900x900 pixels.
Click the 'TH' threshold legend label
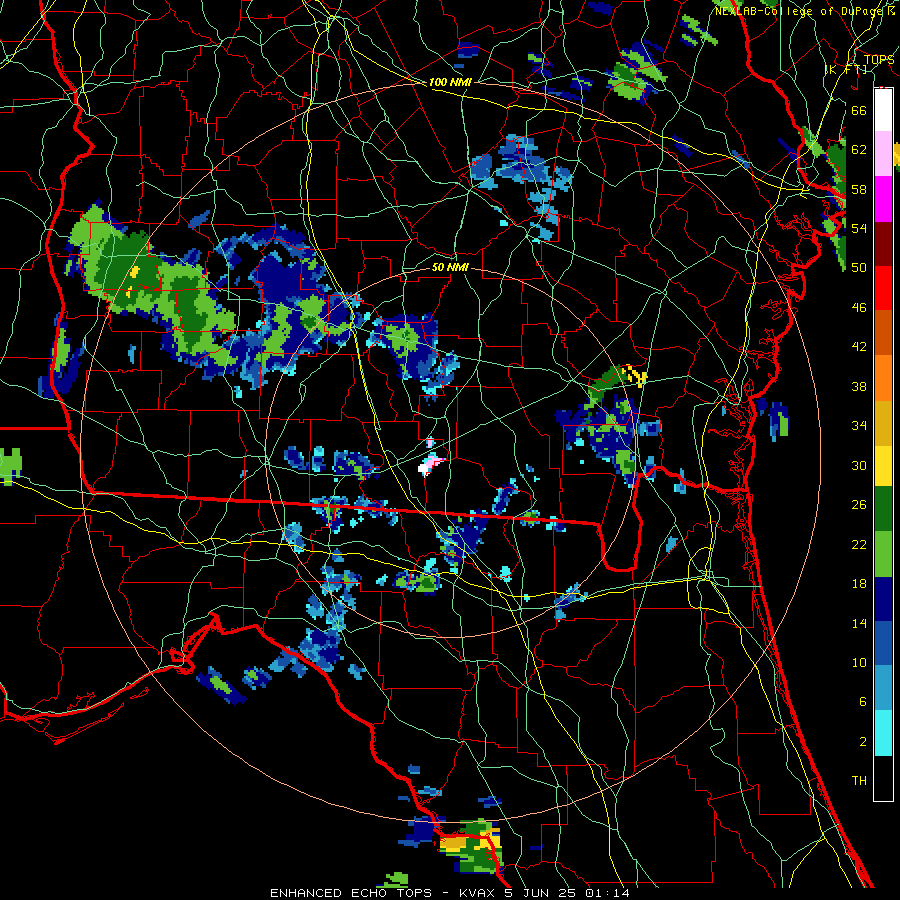pyautogui.click(x=859, y=781)
